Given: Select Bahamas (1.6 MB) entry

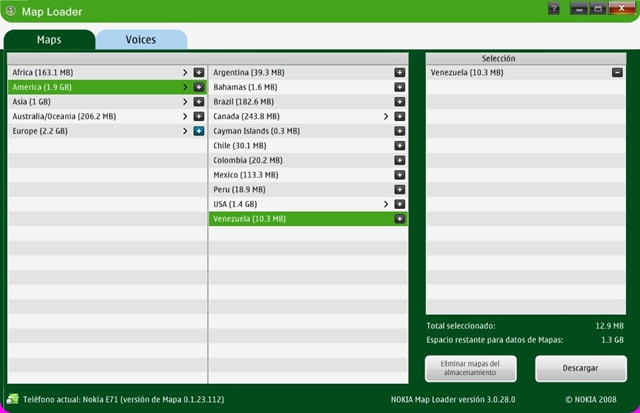Looking at the screenshot, I should tap(308, 87).
